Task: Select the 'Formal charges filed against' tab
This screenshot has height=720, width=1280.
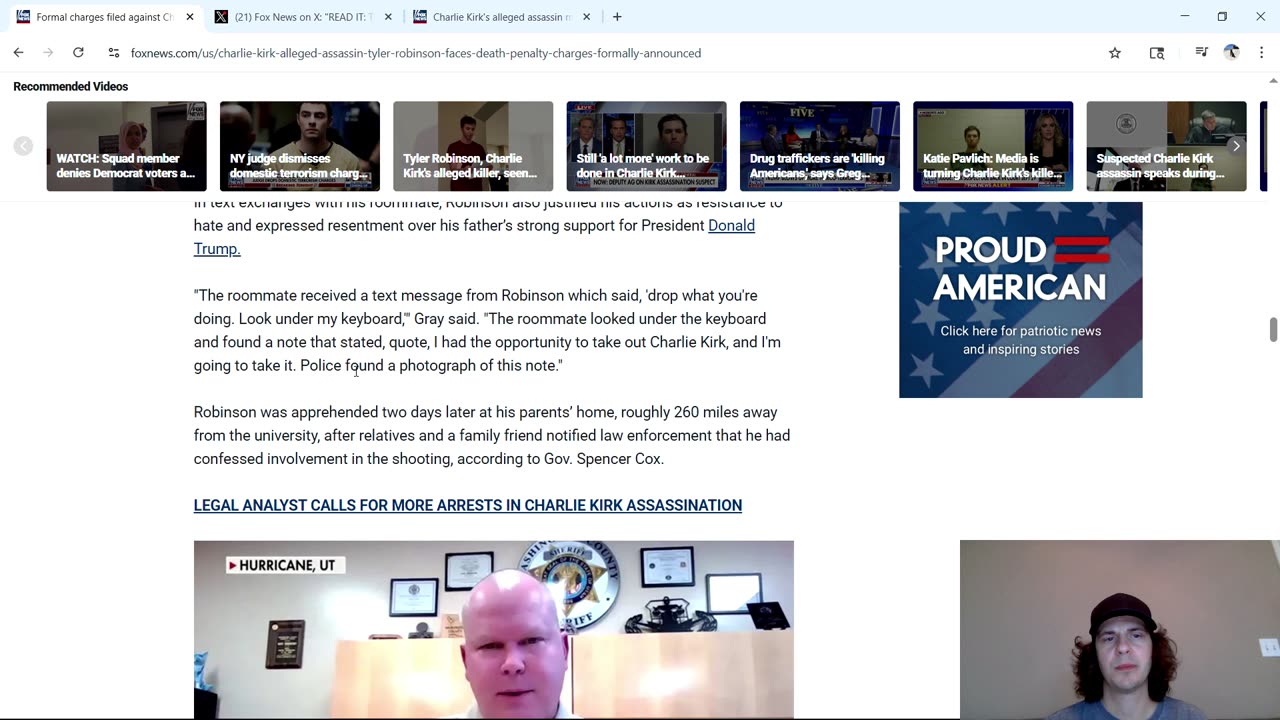Action: point(104,17)
